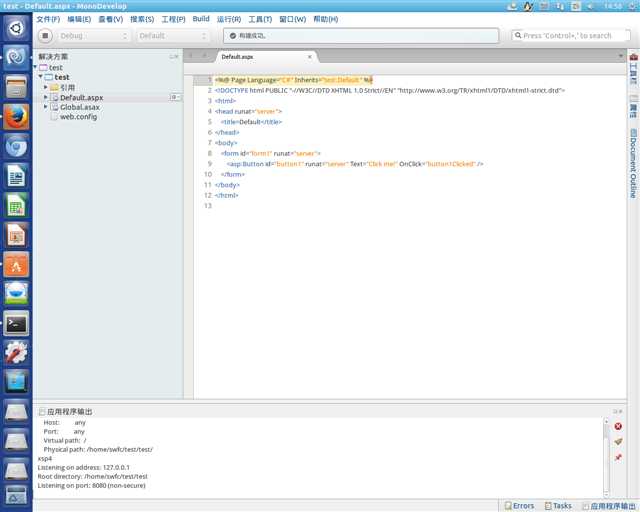The image size is (640, 512).
Task: Close the Default.aspx editor tab
Action: [309, 57]
